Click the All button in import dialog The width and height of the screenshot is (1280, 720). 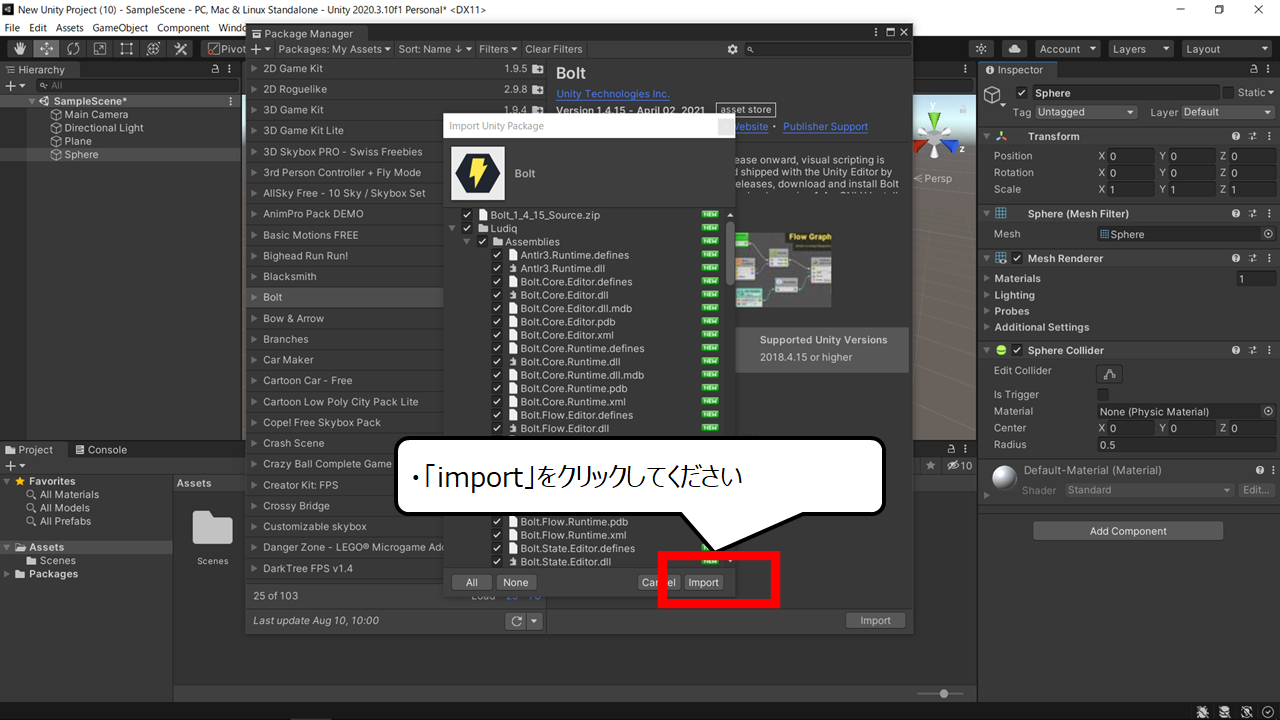(472, 583)
